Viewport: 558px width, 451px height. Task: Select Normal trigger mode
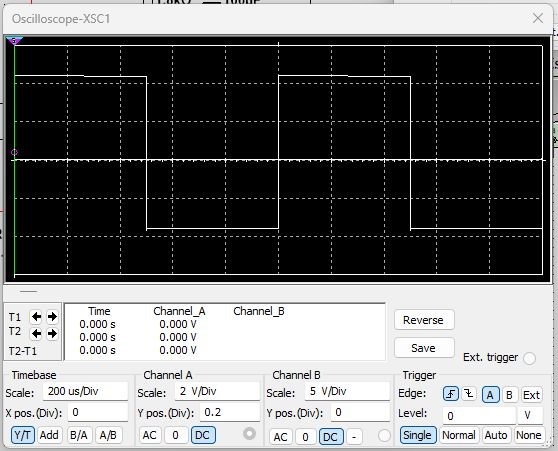pyautogui.click(x=459, y=435)
